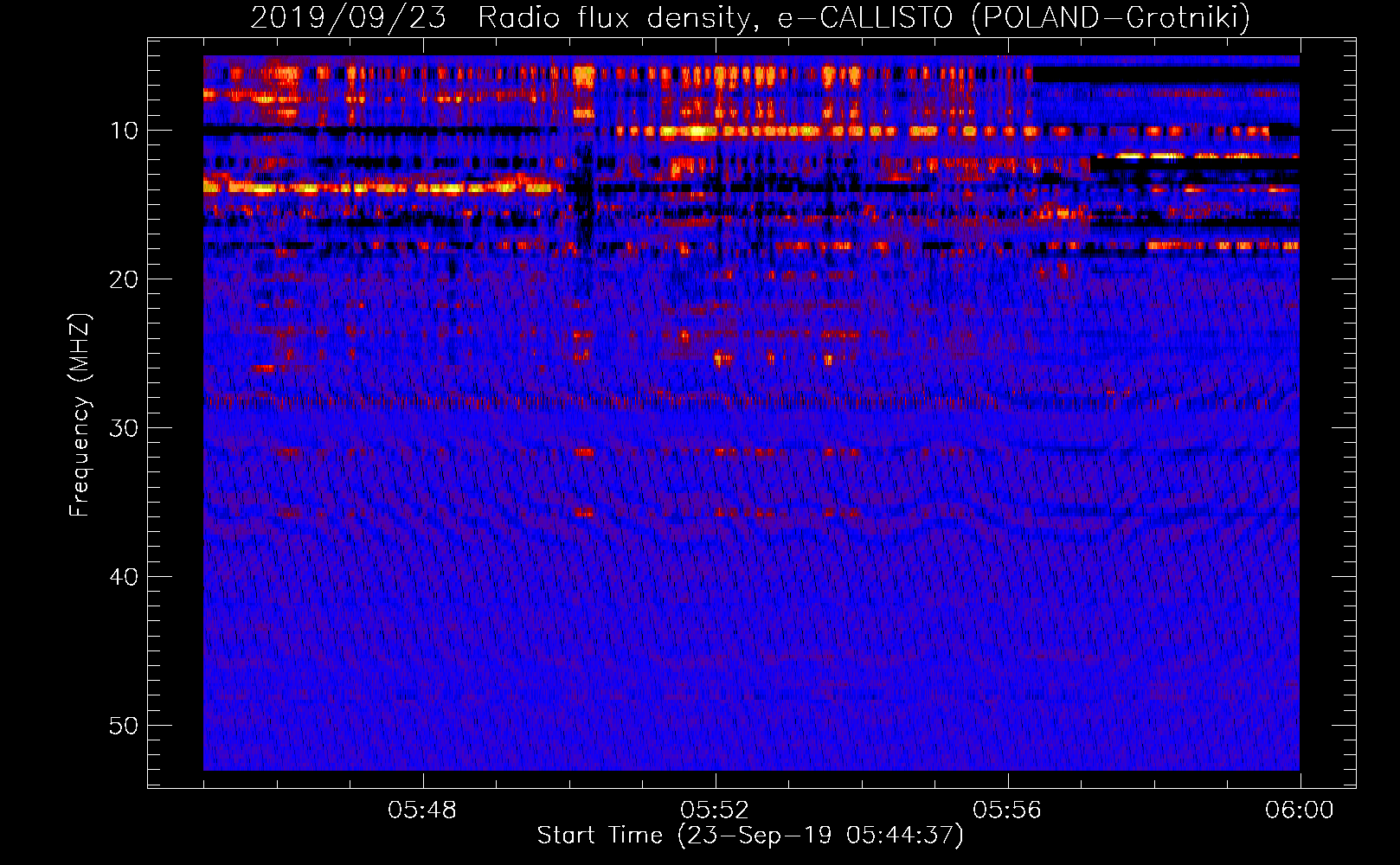Click the 20 MHz frequency tick label
This screenshot has width=1400, height=865.
(x=125, y=279)
